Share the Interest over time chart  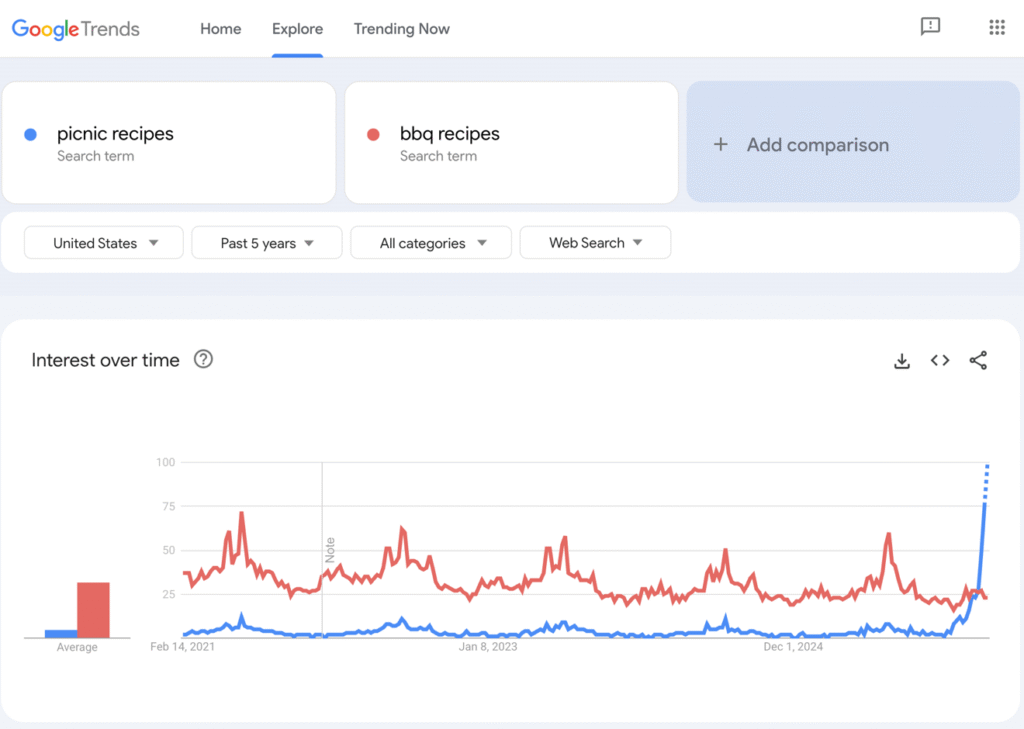[x=977, y=360]
